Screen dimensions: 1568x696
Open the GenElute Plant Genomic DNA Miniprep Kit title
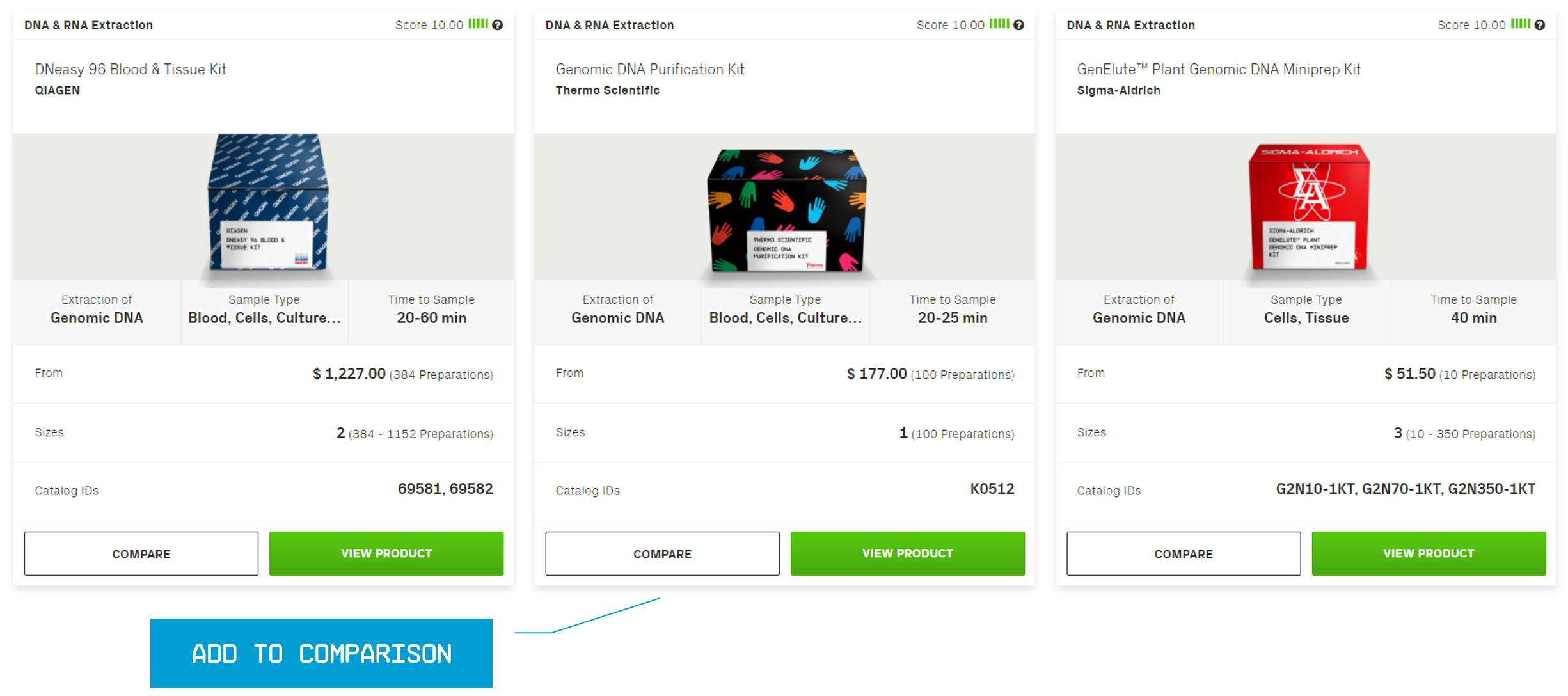tap(1219, 69)
